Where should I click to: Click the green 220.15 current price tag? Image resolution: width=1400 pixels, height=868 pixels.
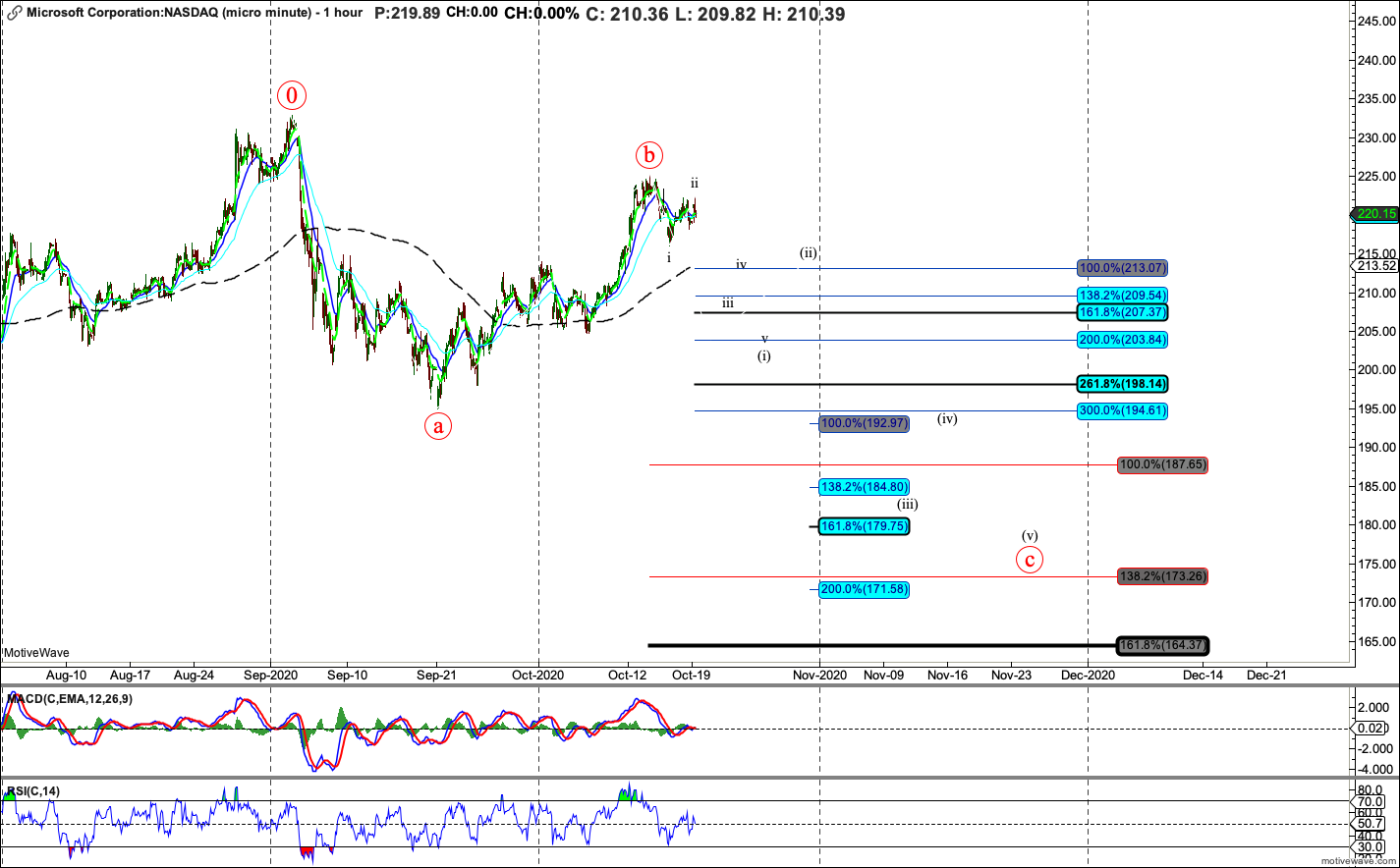(x=1375, y=214)
